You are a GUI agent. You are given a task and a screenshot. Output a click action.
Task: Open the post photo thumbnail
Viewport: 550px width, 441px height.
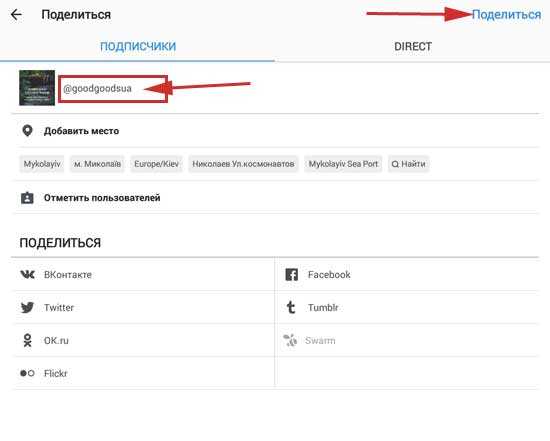[x=37, y=88]
